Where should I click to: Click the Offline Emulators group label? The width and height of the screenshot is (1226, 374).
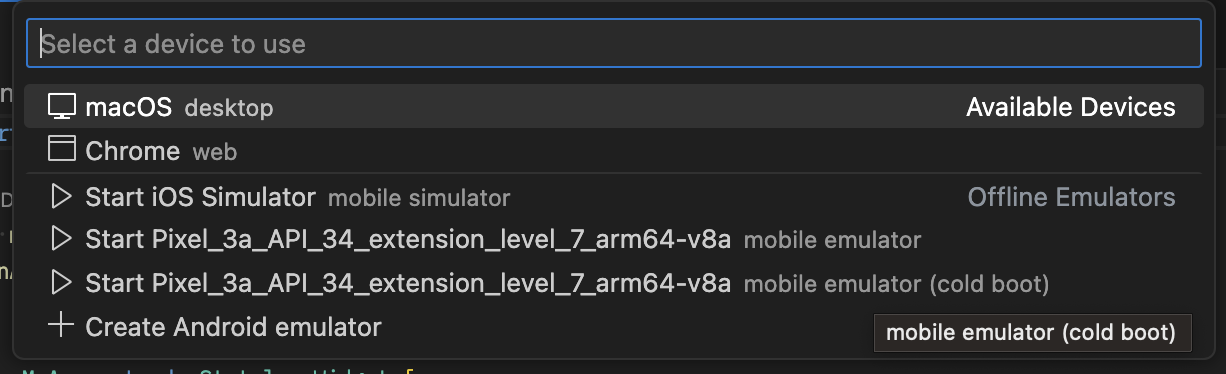point(1072,197)
